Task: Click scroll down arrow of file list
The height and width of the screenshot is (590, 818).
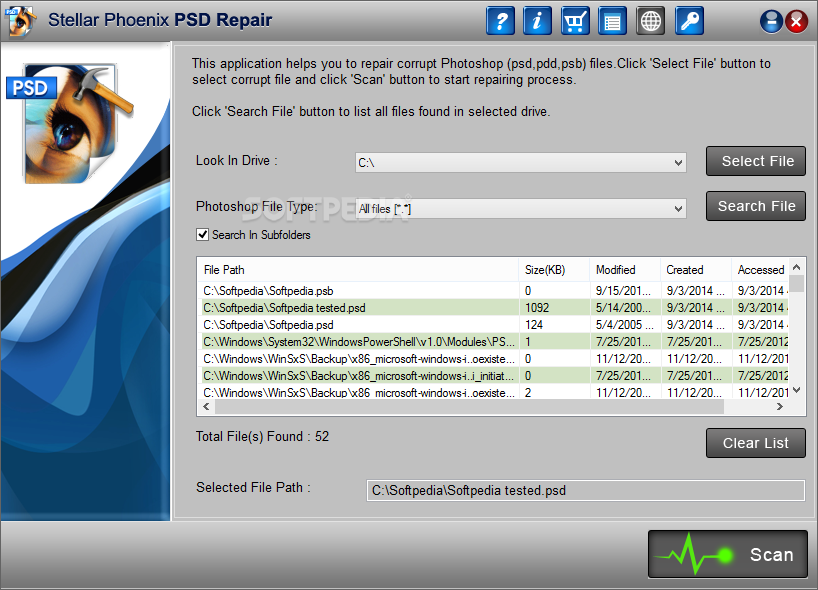Action: click(797, 390)
